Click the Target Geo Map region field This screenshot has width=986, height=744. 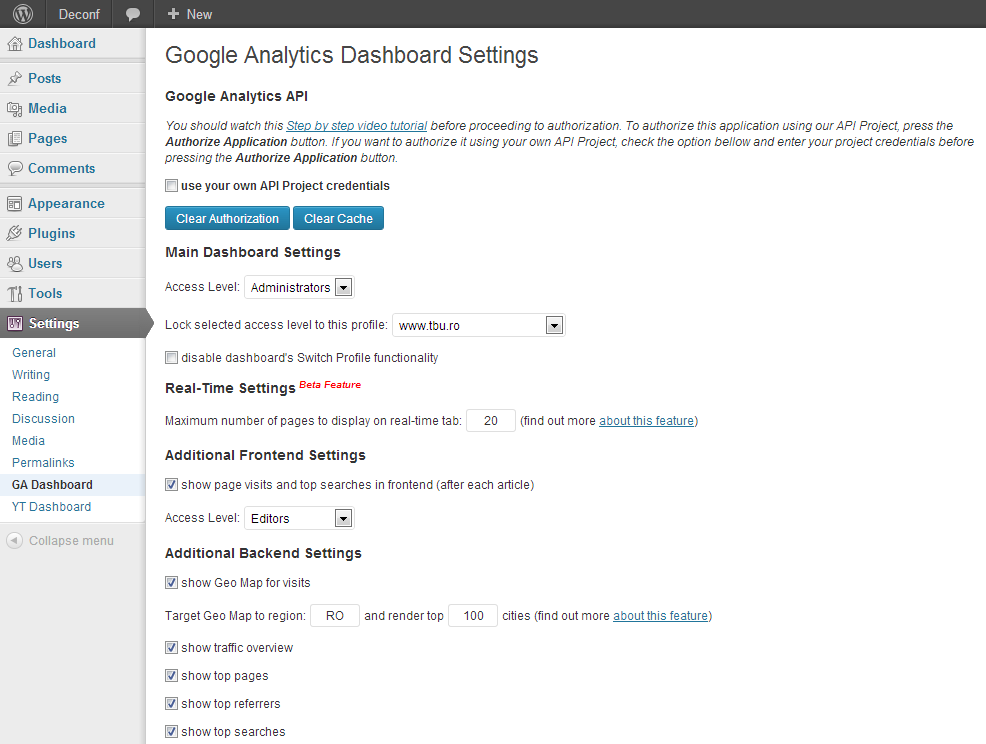point(335,616)
